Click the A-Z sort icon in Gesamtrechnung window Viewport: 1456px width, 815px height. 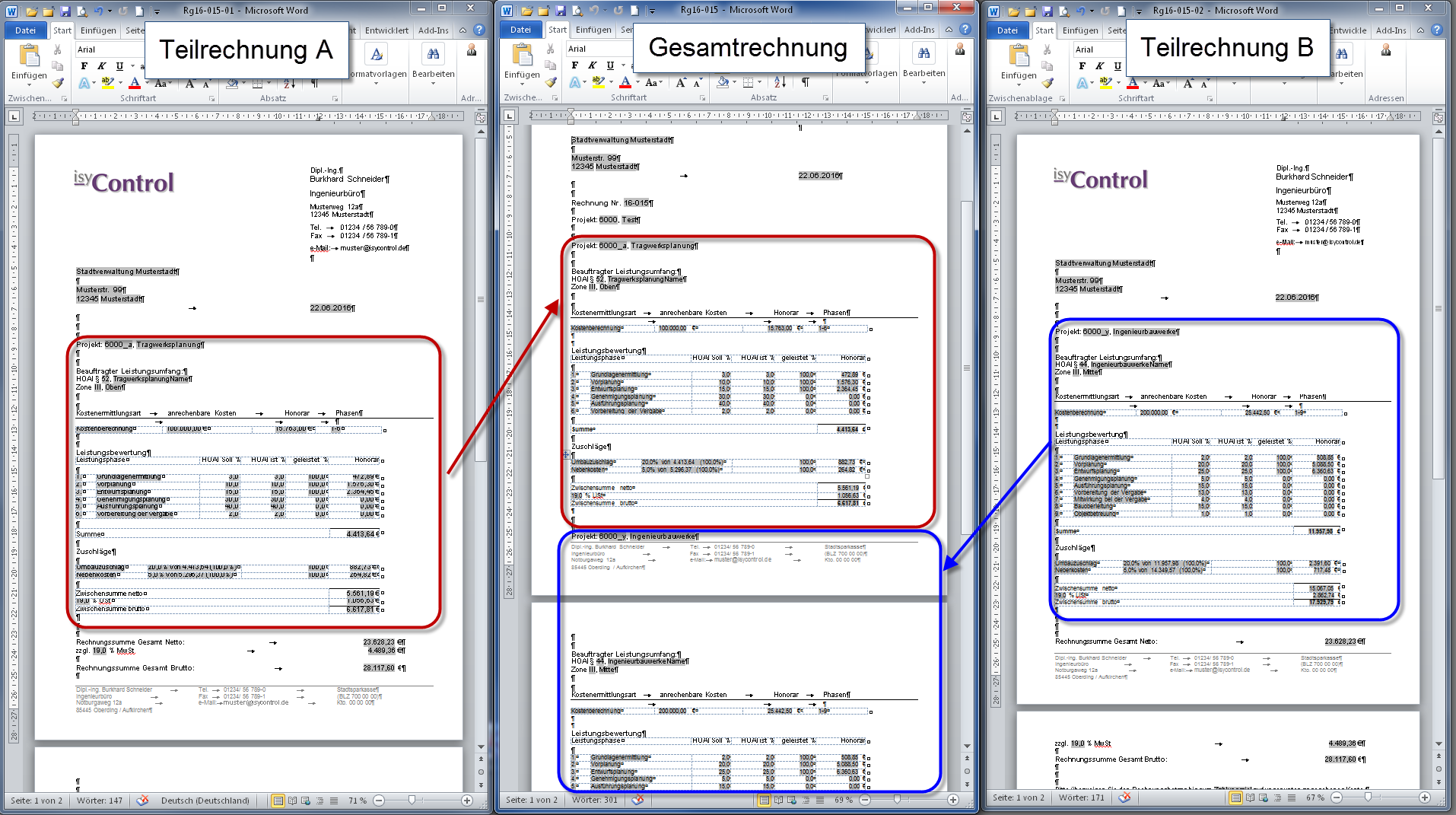pos(780,82)
